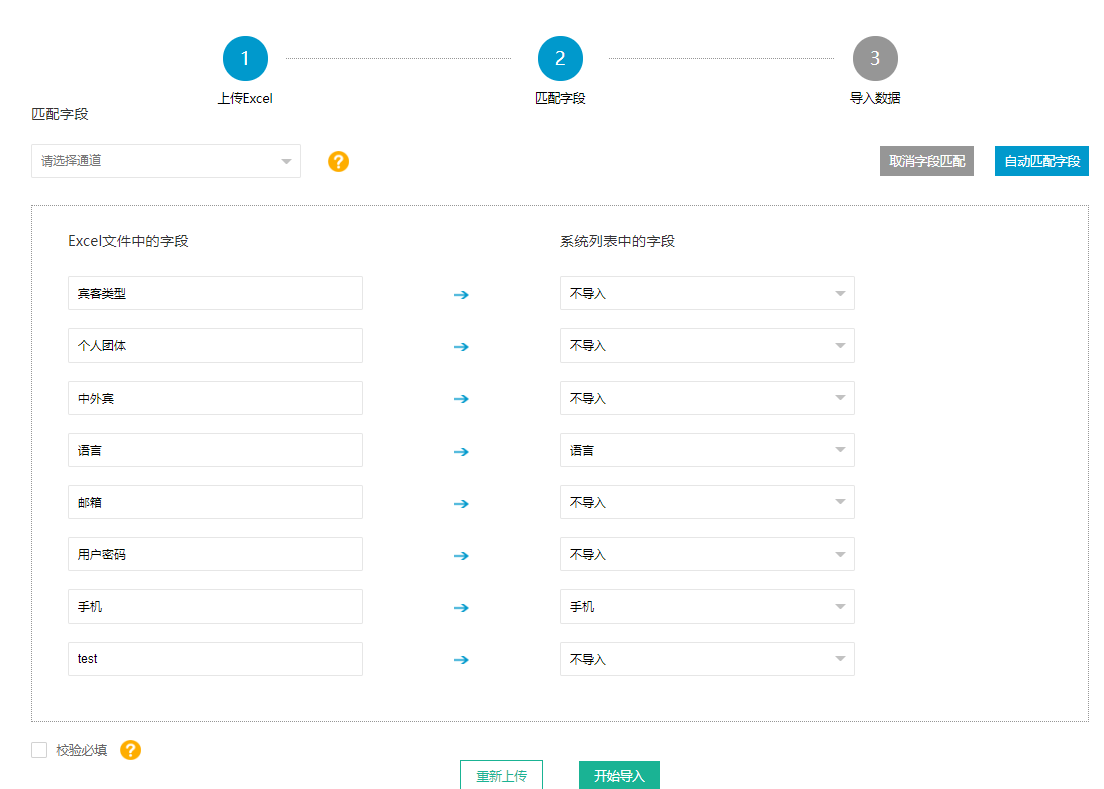Click the arrow icon in 宾客类型 row

point(461,295)
